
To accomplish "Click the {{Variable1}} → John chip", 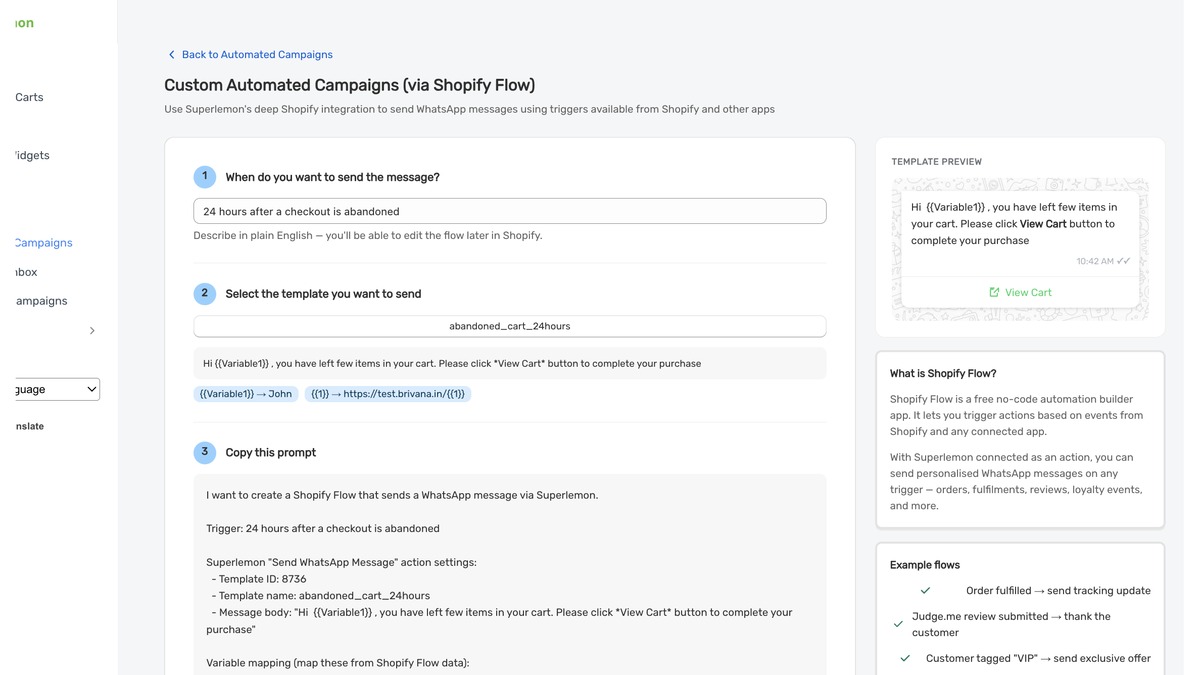I will tap(246, 394).
